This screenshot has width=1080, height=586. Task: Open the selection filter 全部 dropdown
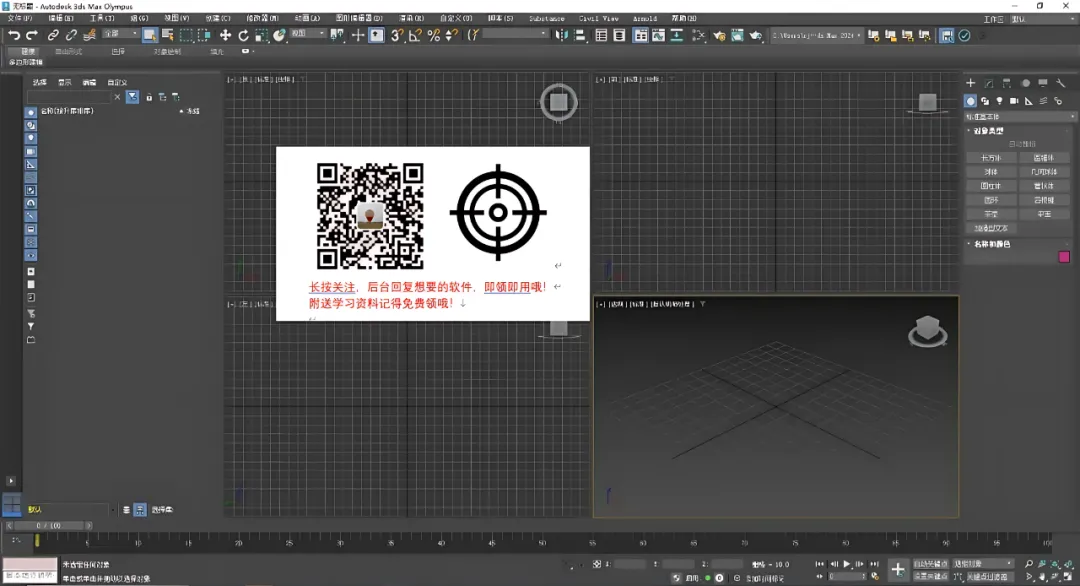[120, 34]
